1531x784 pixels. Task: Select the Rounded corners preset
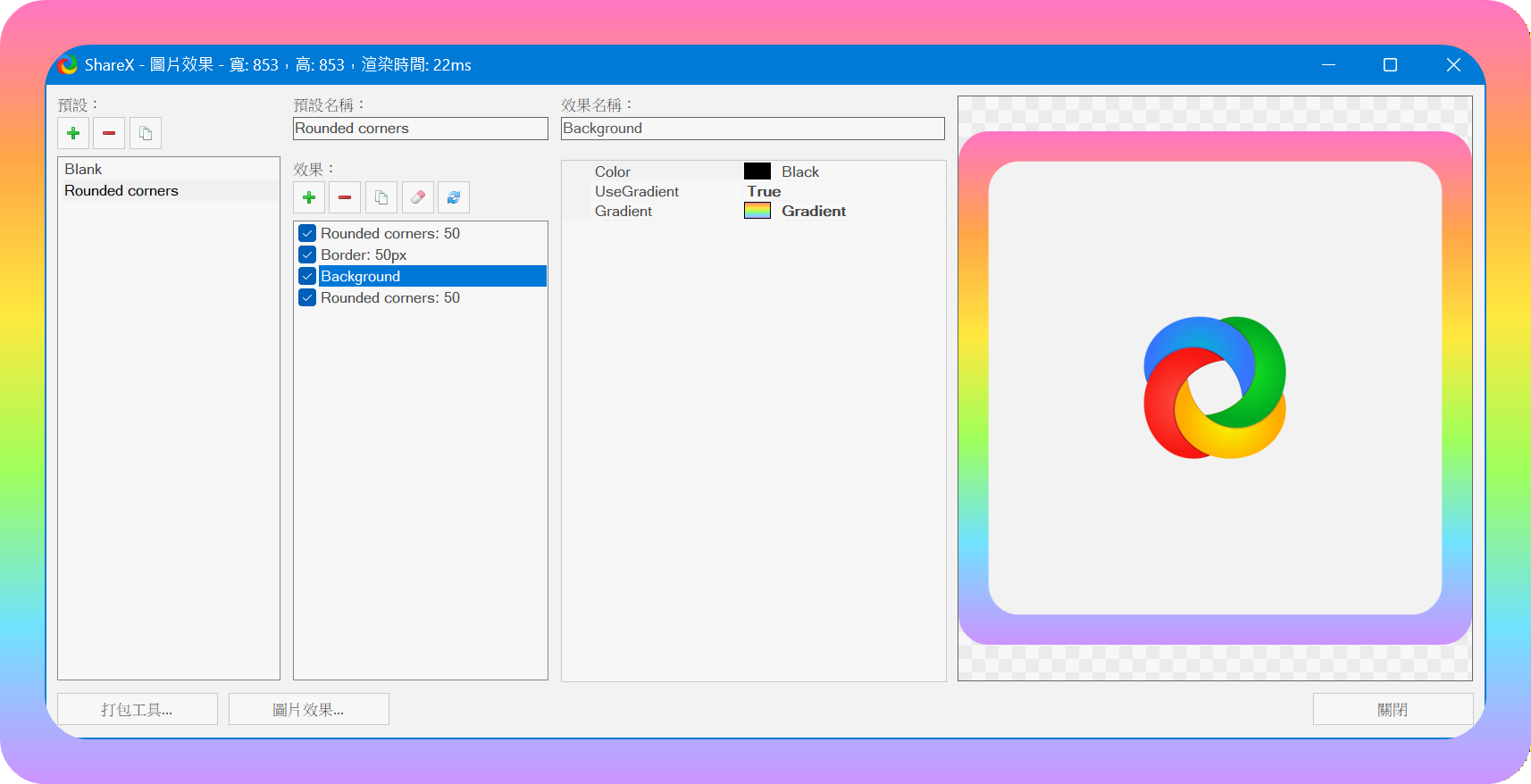pyautogui.click(x=169, y=190)
